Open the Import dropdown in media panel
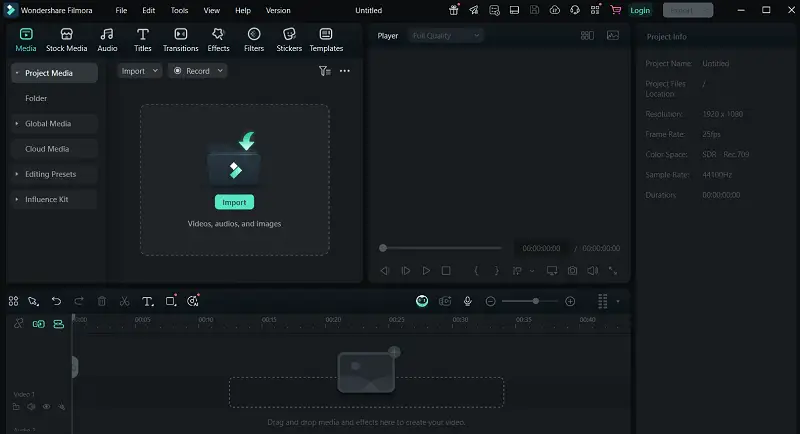This screenshot has height=434, width=800. [139, 71]
